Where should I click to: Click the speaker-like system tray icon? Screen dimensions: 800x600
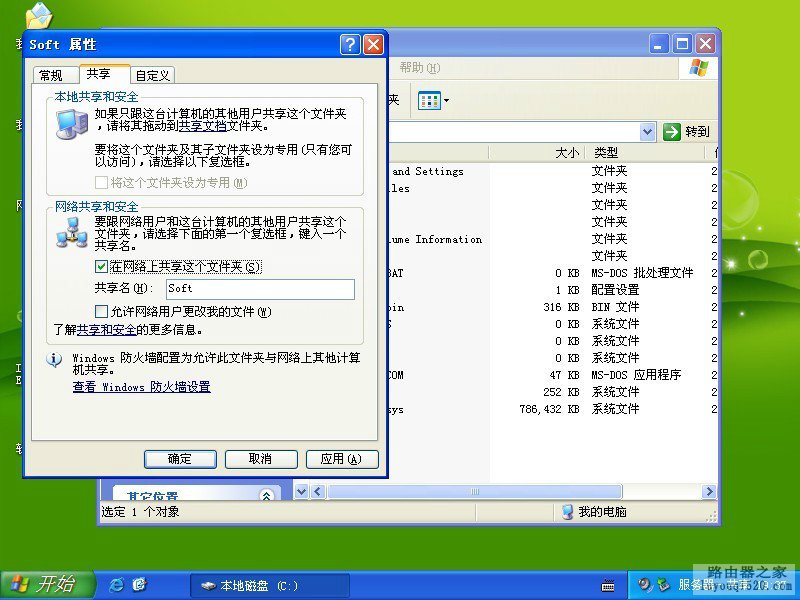coord(645,584)
